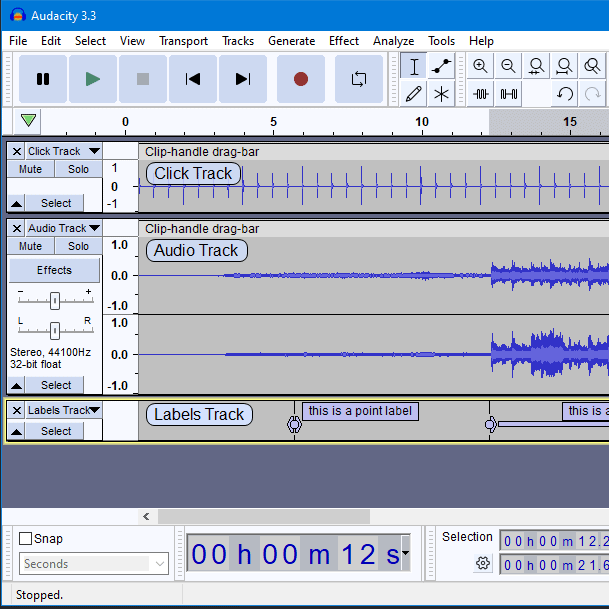Open the time display format dropdown arrow
Image resolution: width=609 pixels, height=609 pixels.
[x=405, y=553]
